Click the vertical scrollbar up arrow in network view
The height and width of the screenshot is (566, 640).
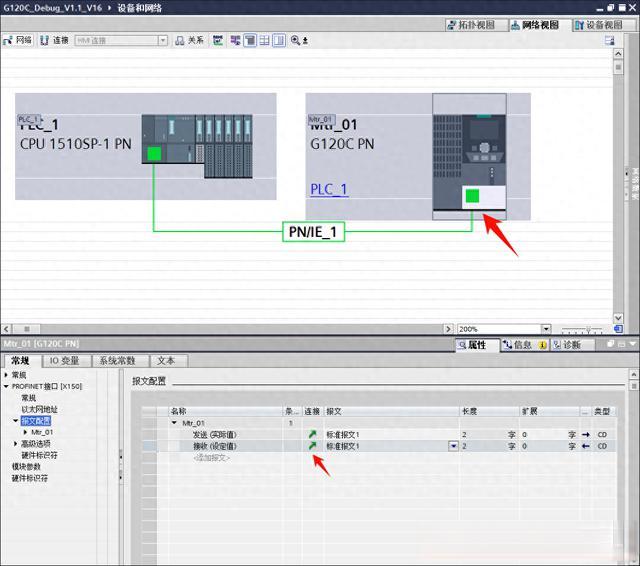click(x=618, y=54)
